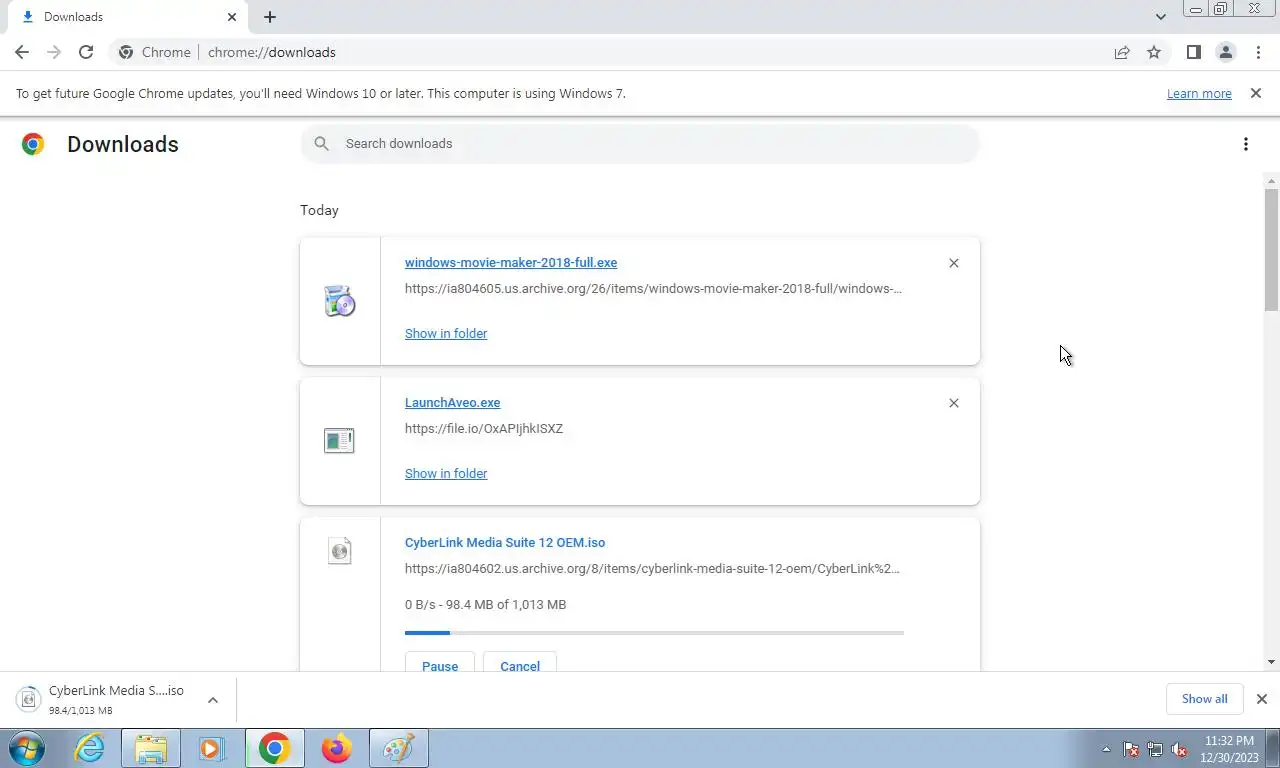
Task: Show LaunchAveo.exe in folder
Action: (x=446, y=473)
